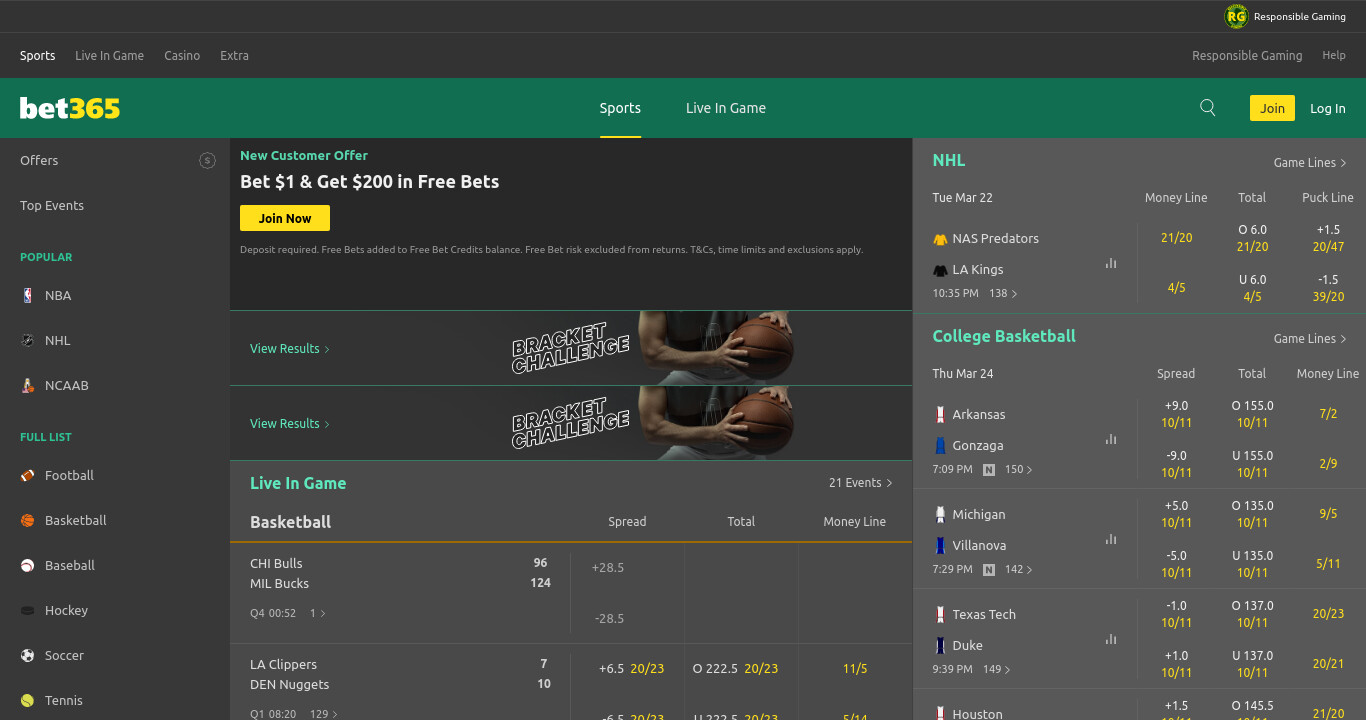
Task: Click the Offers dollar badge icon
Action: (207, 160)
